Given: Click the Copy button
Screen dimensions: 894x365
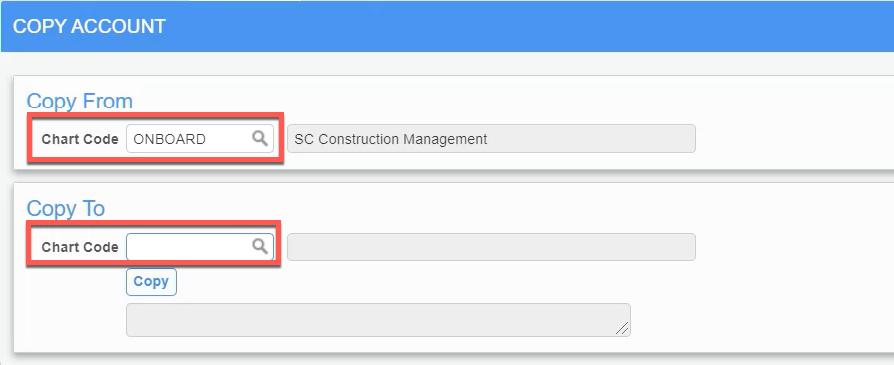Looking at the screenshot, I should tap(151, 282).
